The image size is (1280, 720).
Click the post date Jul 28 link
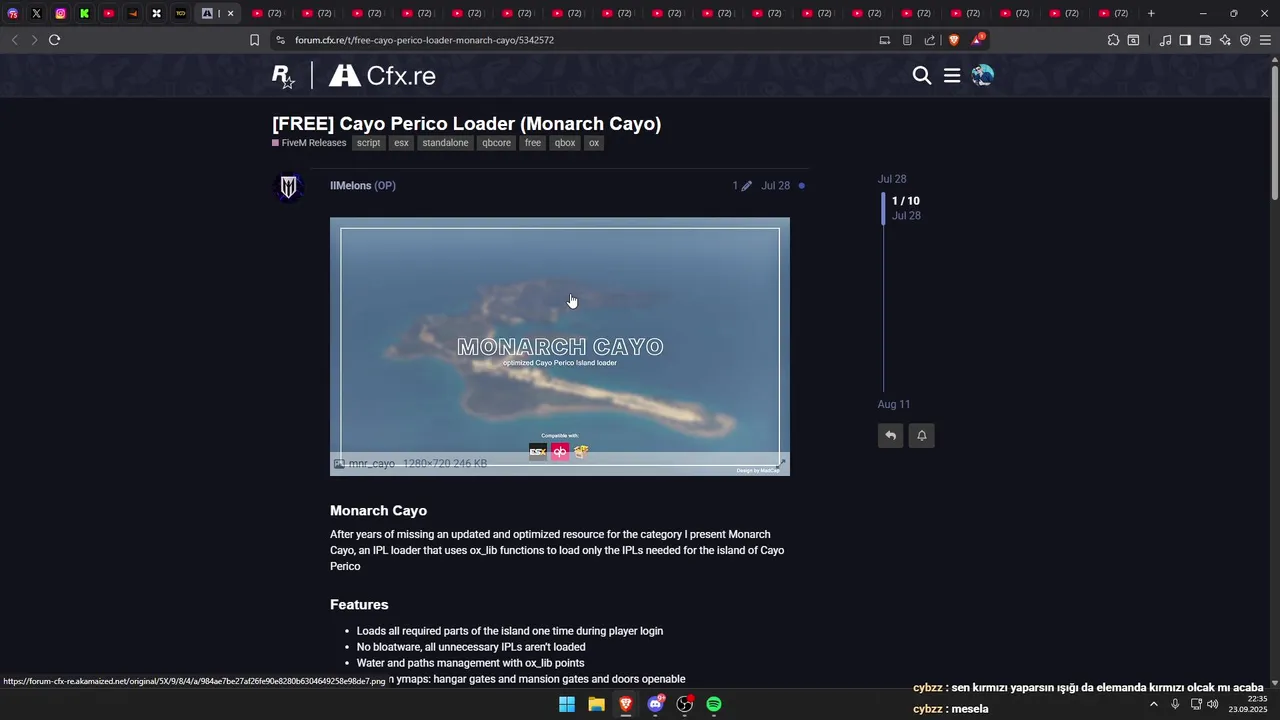click(775, 186)
